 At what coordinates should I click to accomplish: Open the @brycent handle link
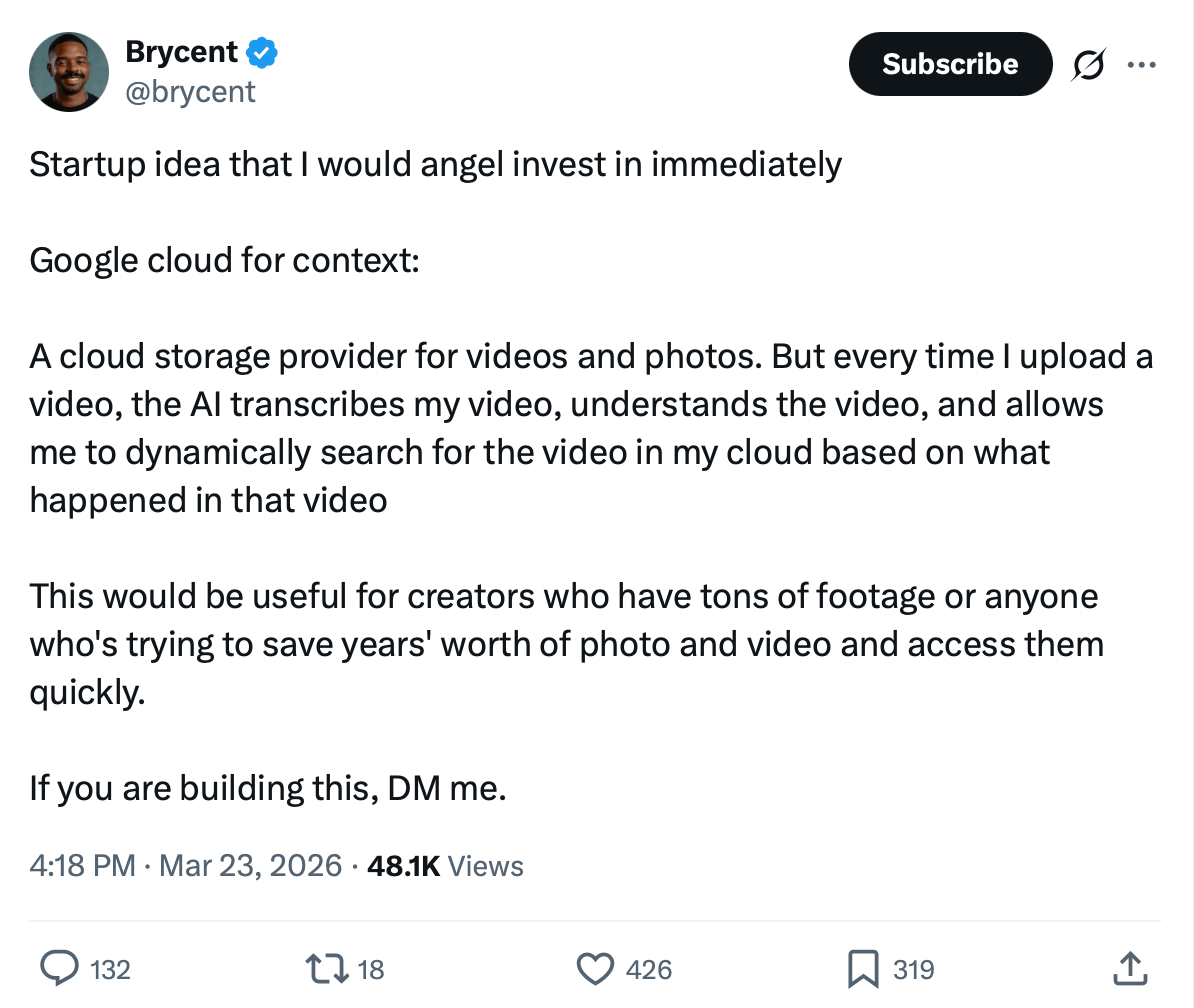tap(190, 92)
